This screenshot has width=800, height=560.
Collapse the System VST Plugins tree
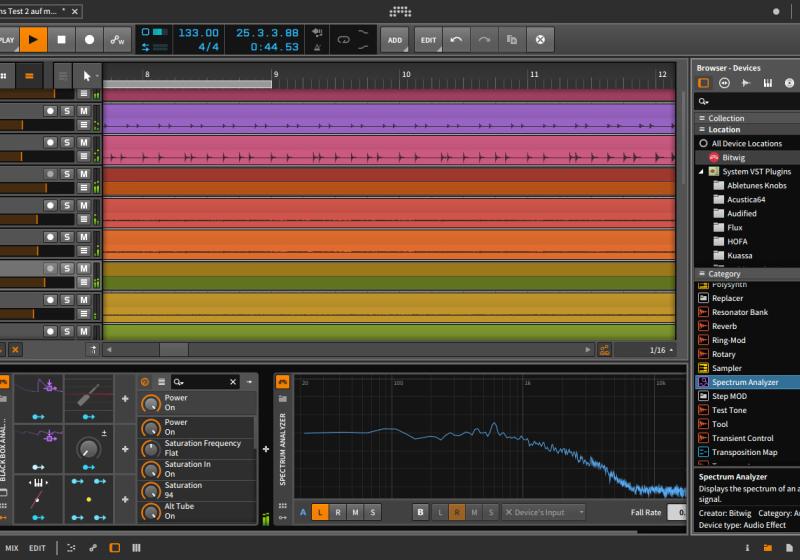pyautogui.click(x=701, y=172)
